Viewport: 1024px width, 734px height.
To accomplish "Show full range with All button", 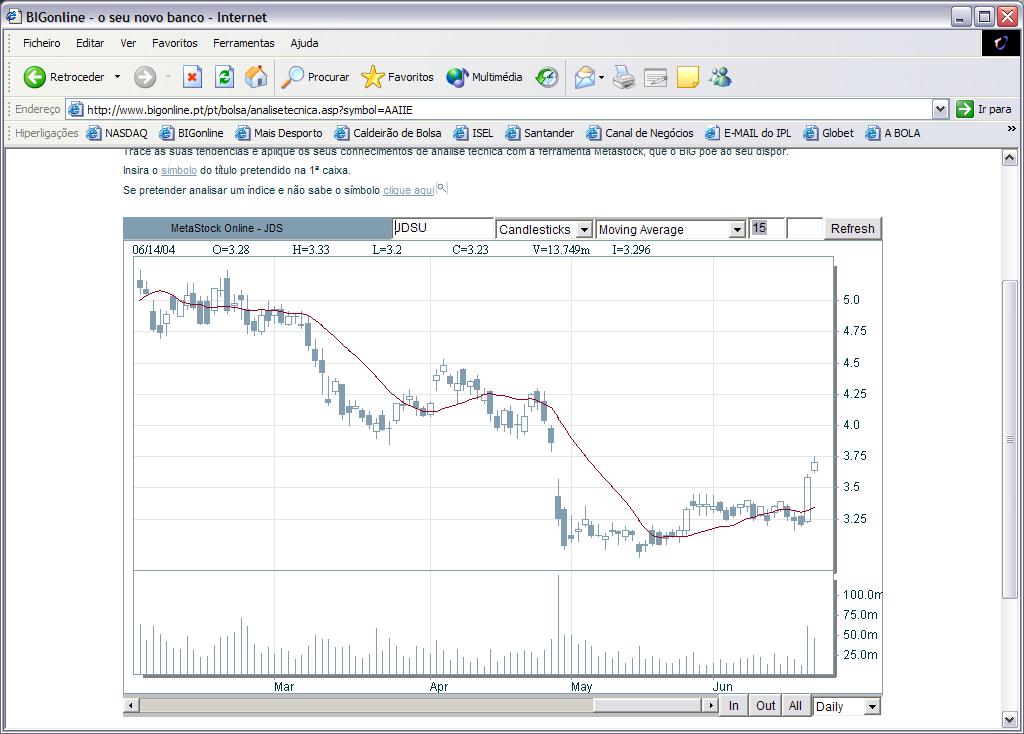I will point(795,706).
